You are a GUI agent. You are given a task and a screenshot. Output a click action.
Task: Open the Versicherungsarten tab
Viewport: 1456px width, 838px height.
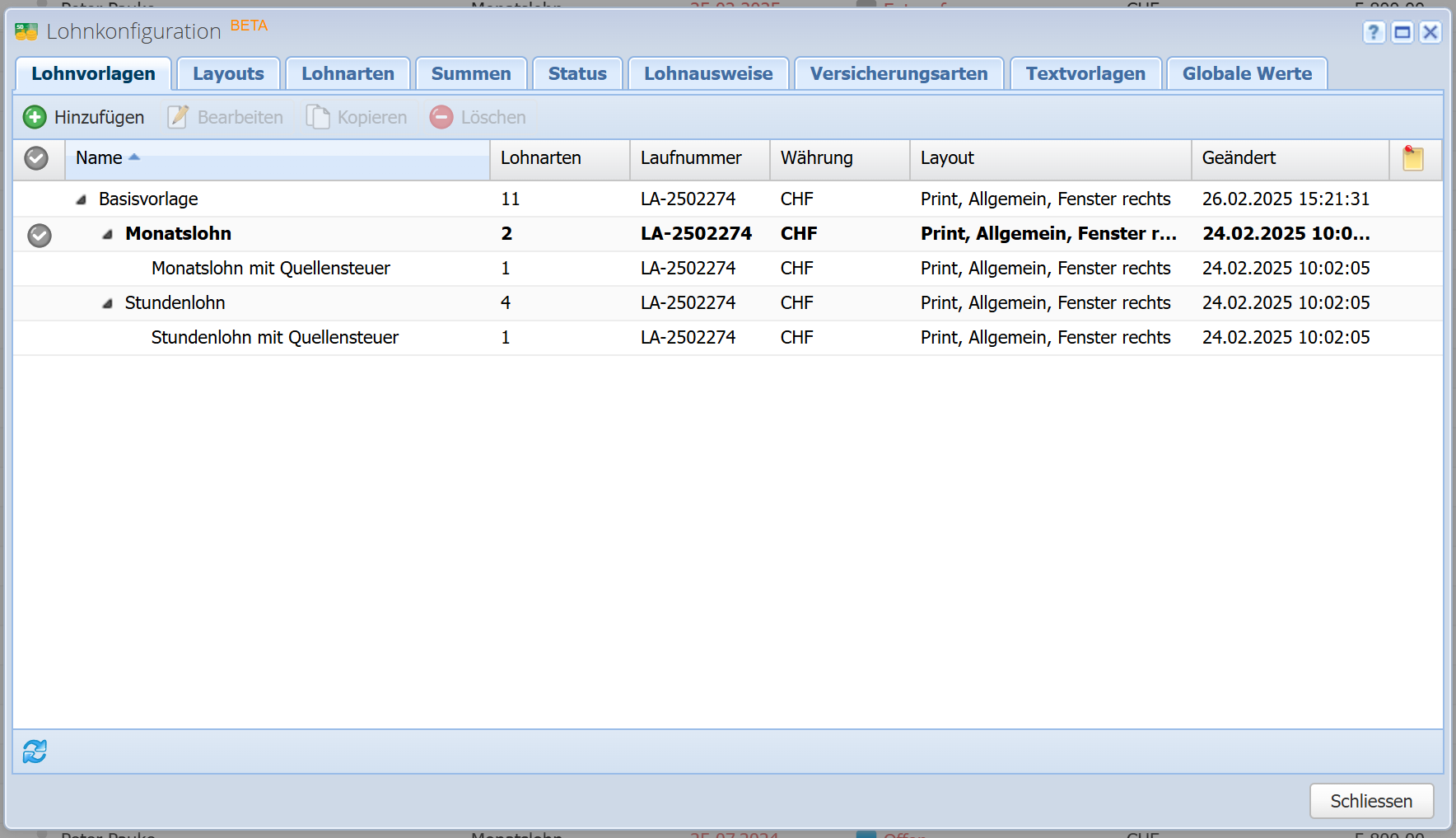pos(898,73)
